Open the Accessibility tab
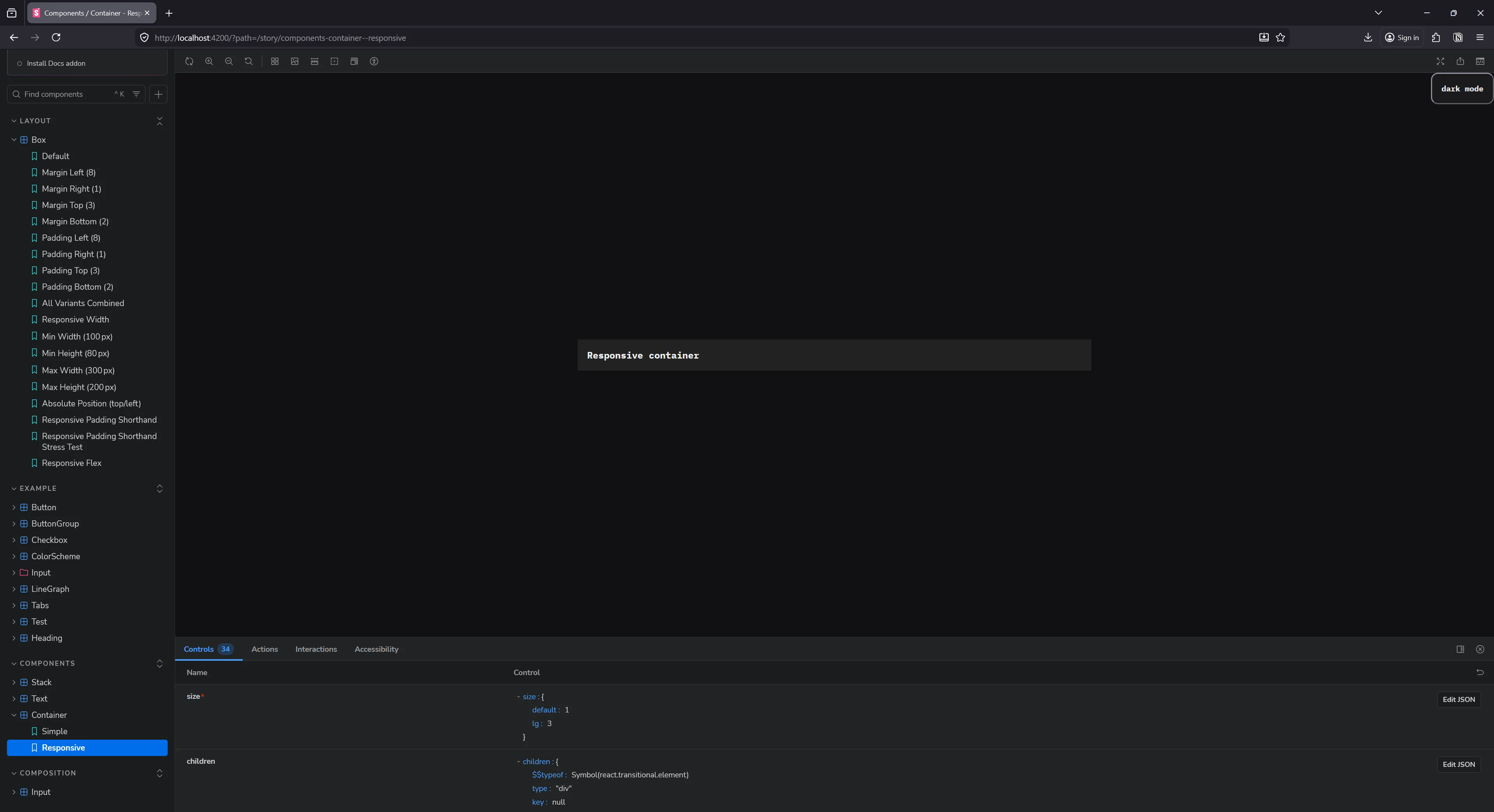The image size is (1494, 812). pos(376,649)
